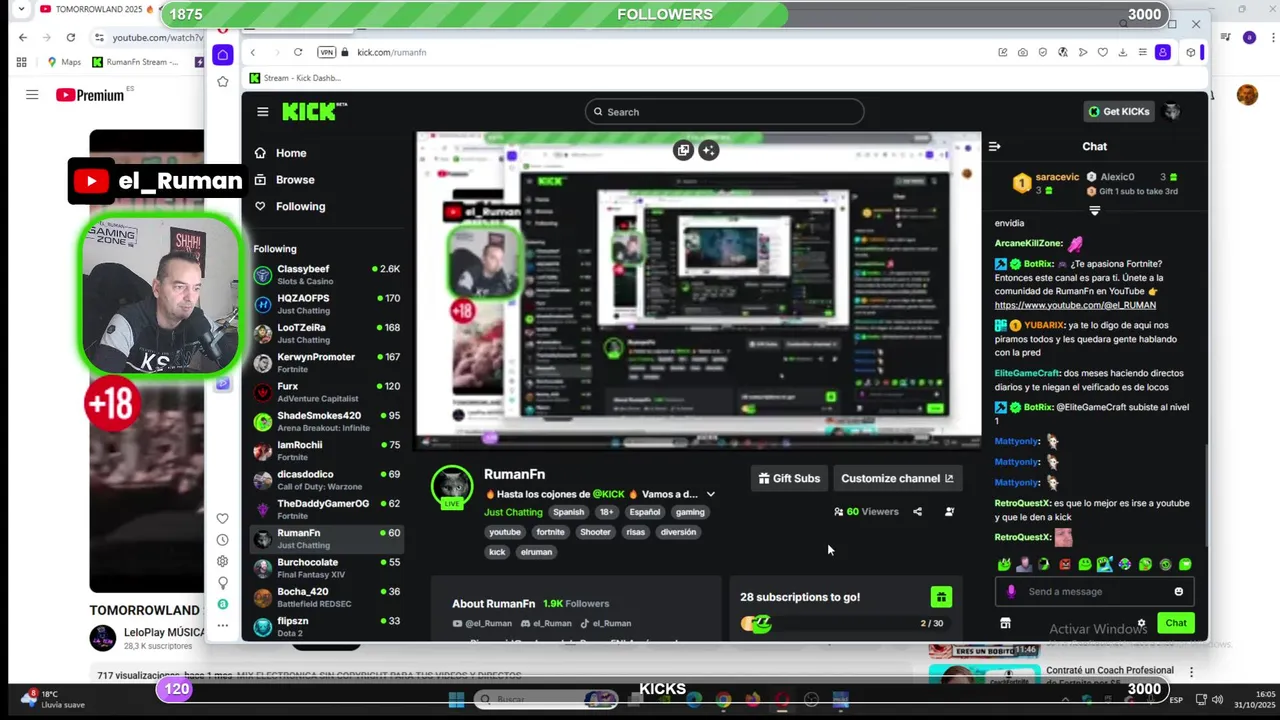Screen dimensions: 1280x720
Task: Open emoji picker in chat input
Action: coord(1178,591)
